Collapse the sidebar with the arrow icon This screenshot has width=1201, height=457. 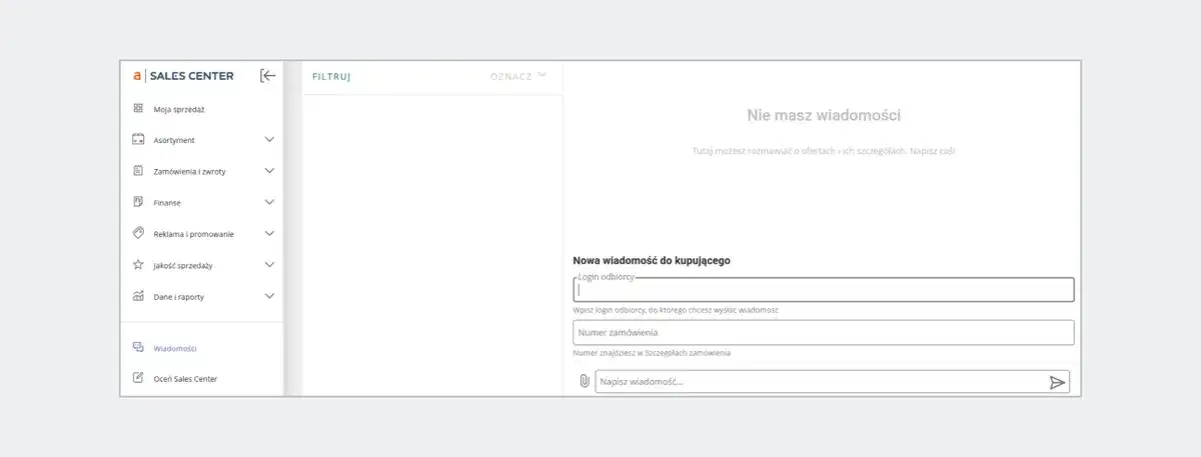tap(267, 75)
